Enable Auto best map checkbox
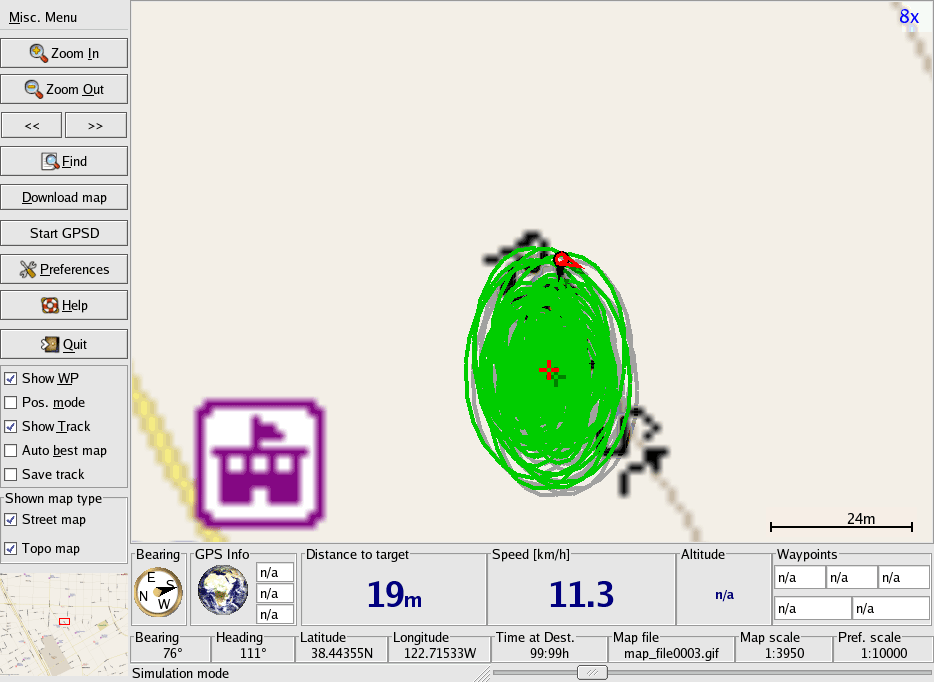The width and height of the screenshot is (934, 682). tap(11, 450)
